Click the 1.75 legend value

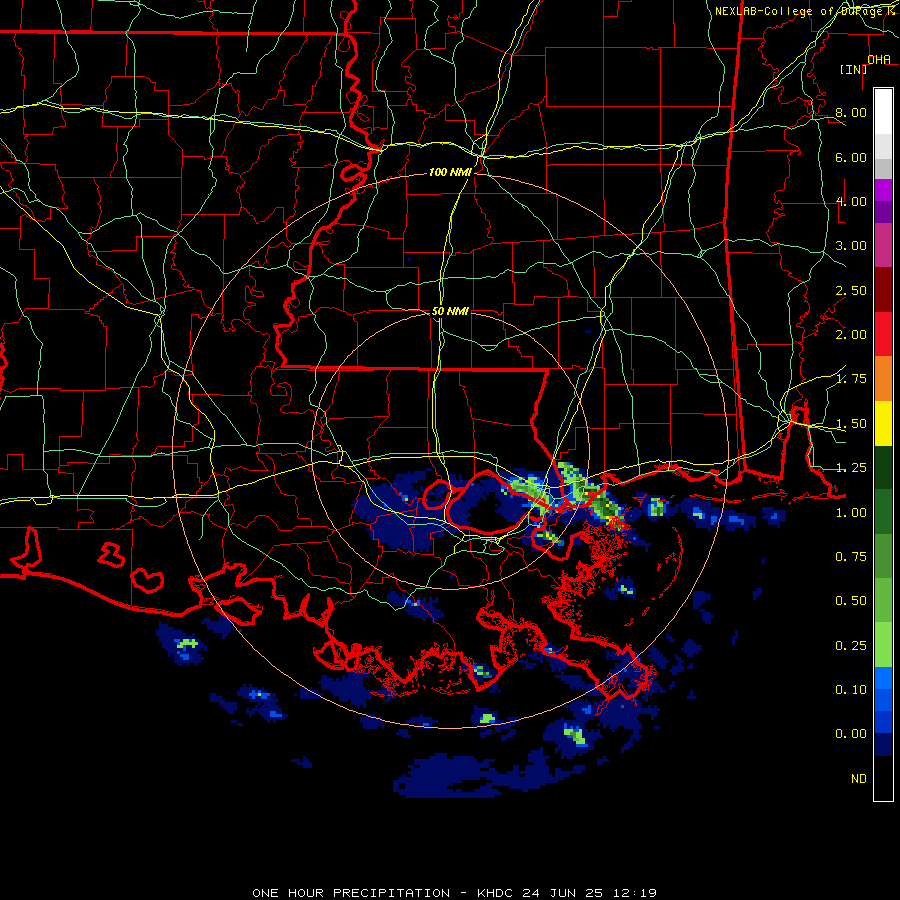click(851, 379)
